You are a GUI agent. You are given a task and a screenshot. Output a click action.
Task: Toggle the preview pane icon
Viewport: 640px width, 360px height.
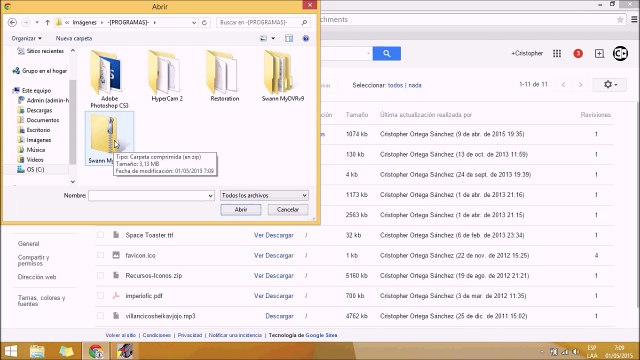coord(289,38)
